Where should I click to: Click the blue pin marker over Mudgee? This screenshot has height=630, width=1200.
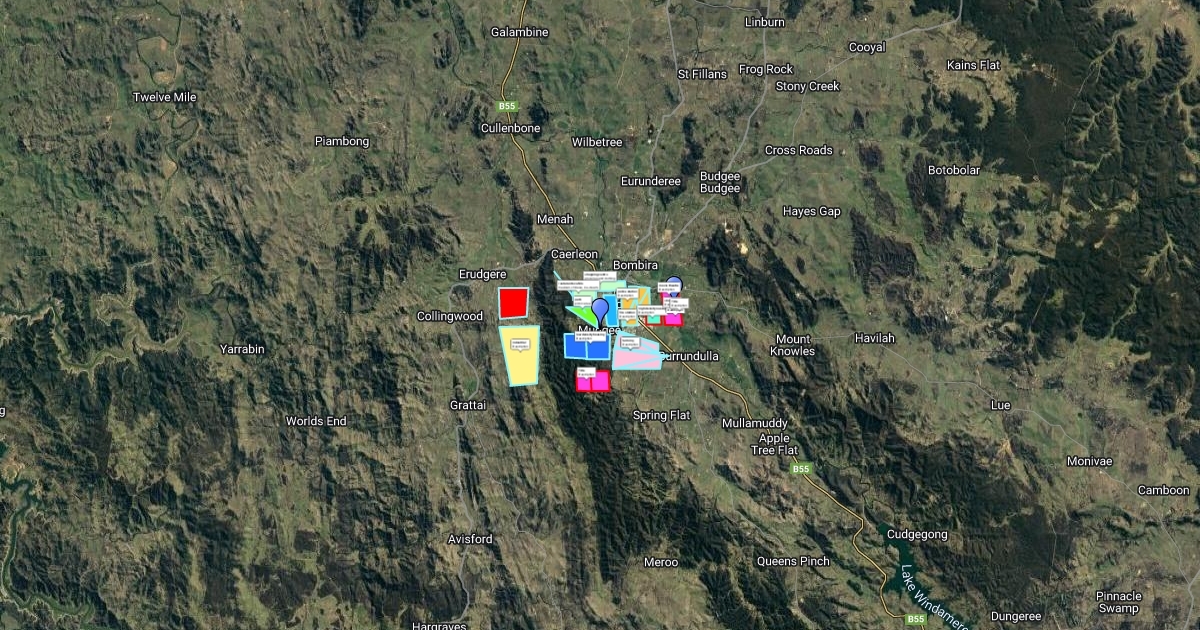coord(599,307)
